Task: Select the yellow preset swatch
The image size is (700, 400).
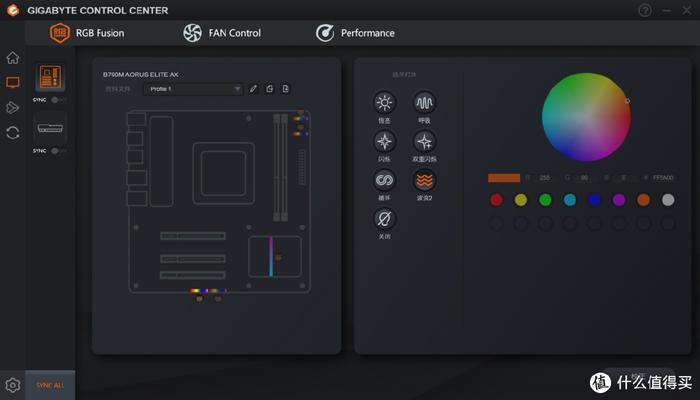Action: 521,200
